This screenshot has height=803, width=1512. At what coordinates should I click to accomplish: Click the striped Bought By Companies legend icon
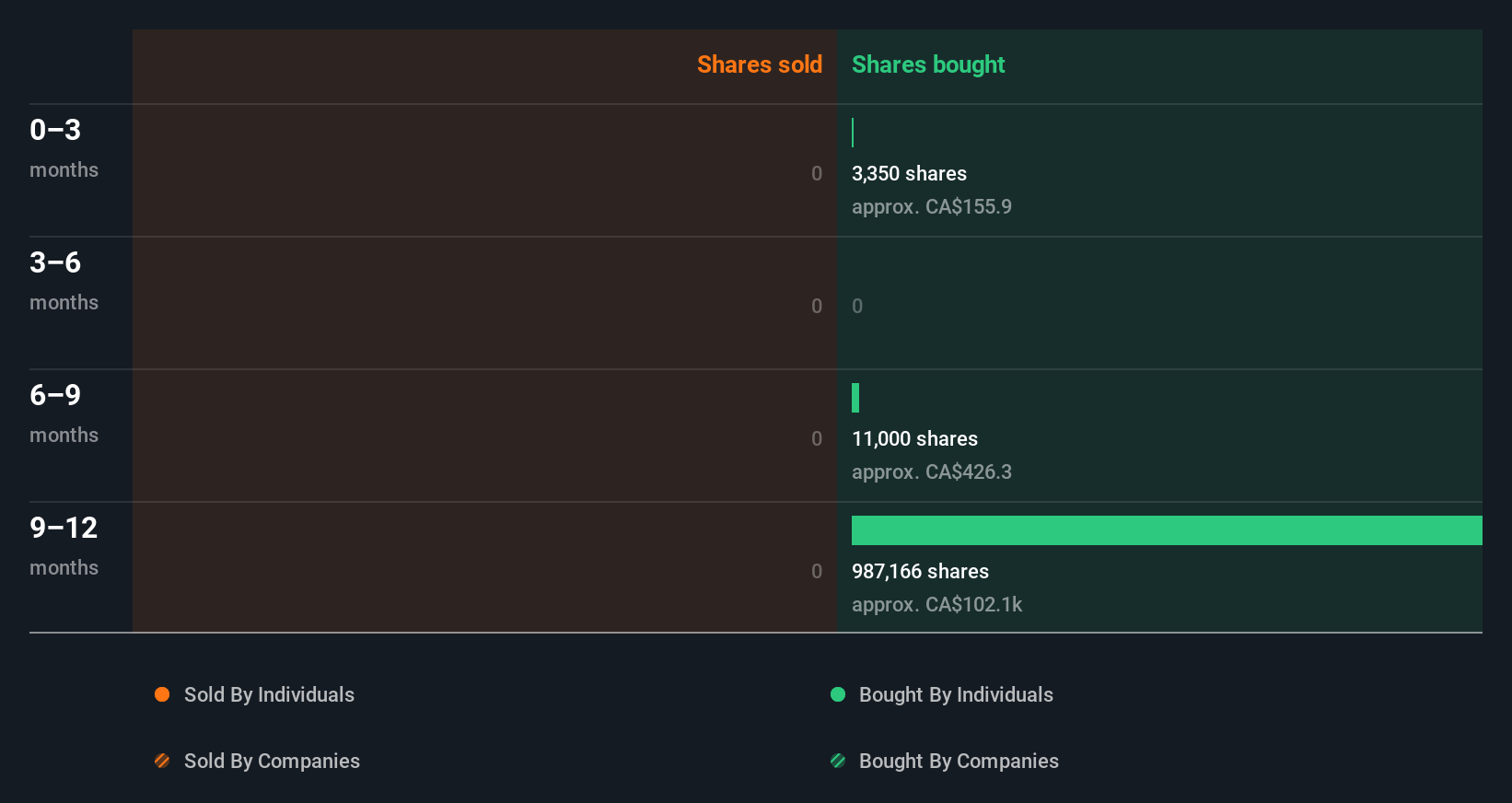point(838,761)
